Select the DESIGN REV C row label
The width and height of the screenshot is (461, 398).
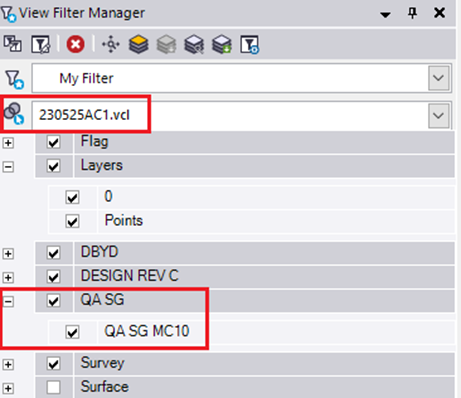pos(130,276)
